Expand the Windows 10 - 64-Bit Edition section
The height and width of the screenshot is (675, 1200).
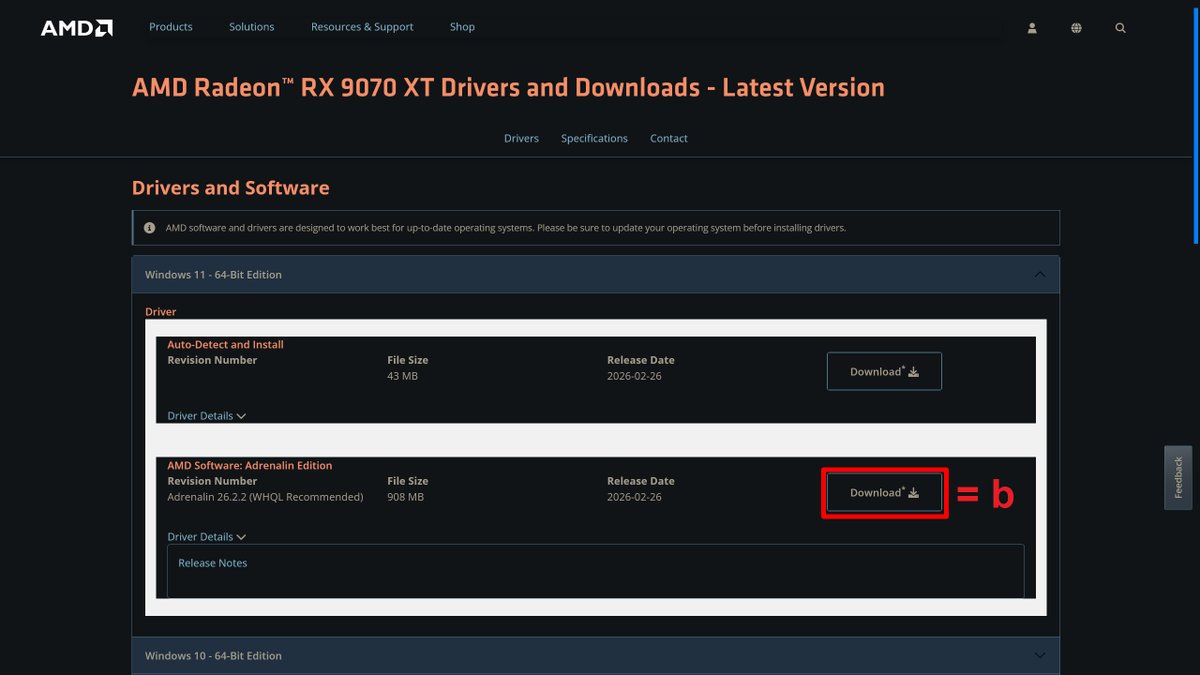click(595, 656)
